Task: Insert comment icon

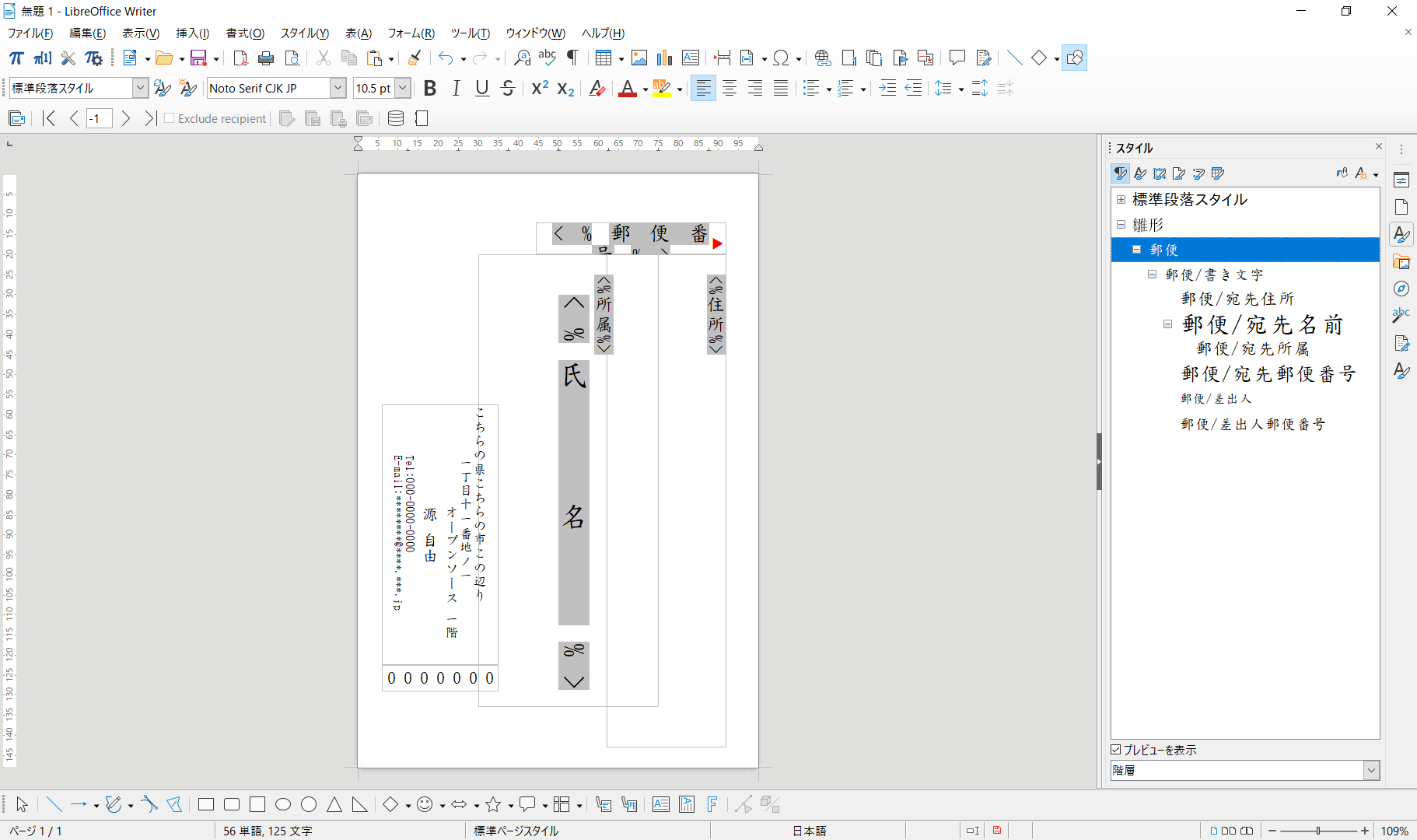Action: pos(957,58)
